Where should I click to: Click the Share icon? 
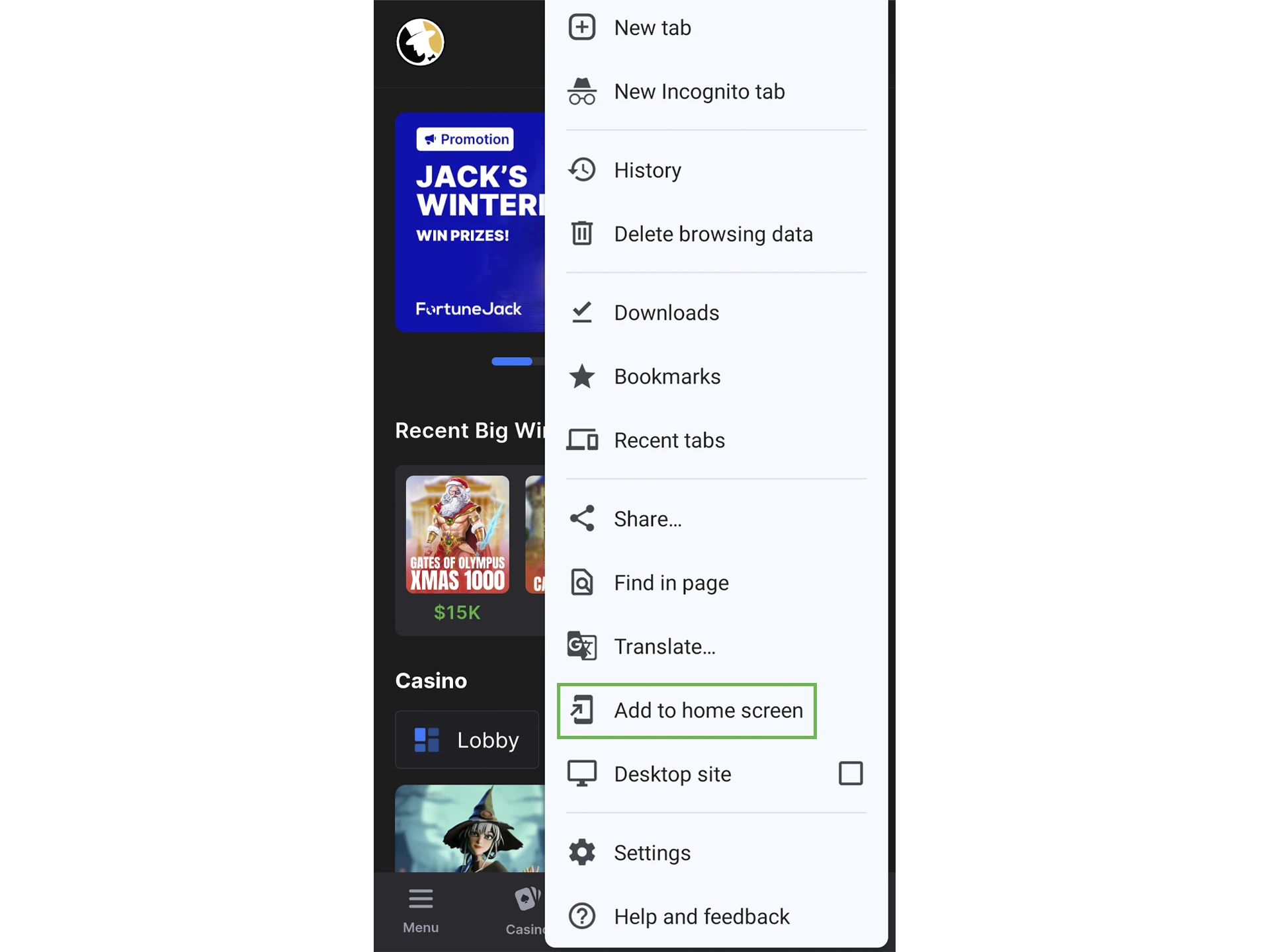582,518
